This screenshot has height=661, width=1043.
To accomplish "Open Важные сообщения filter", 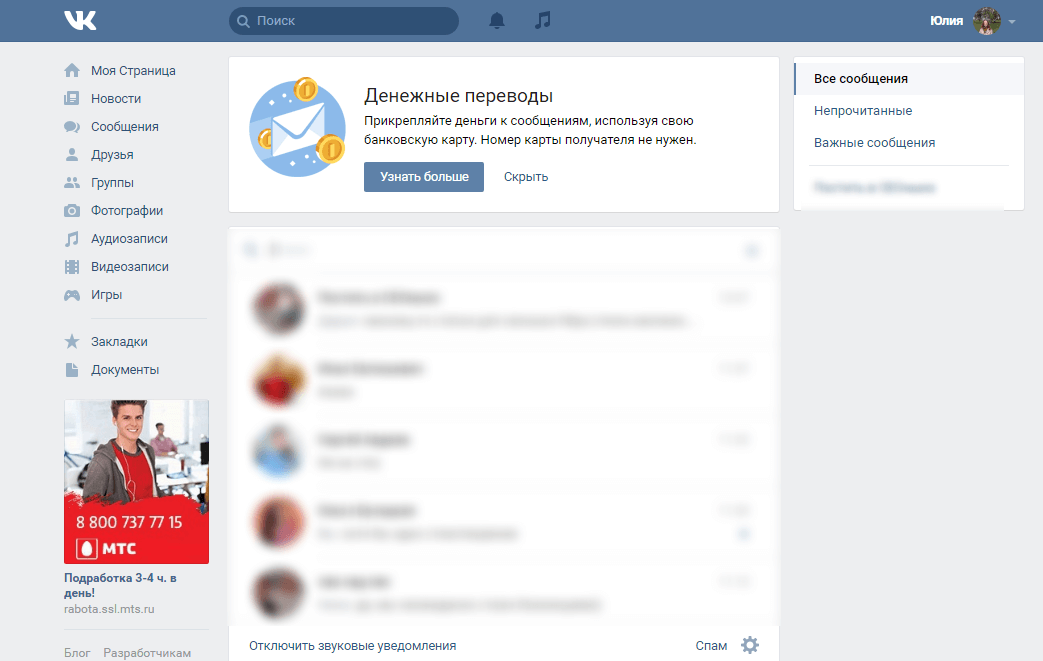I will coord(874,143).
